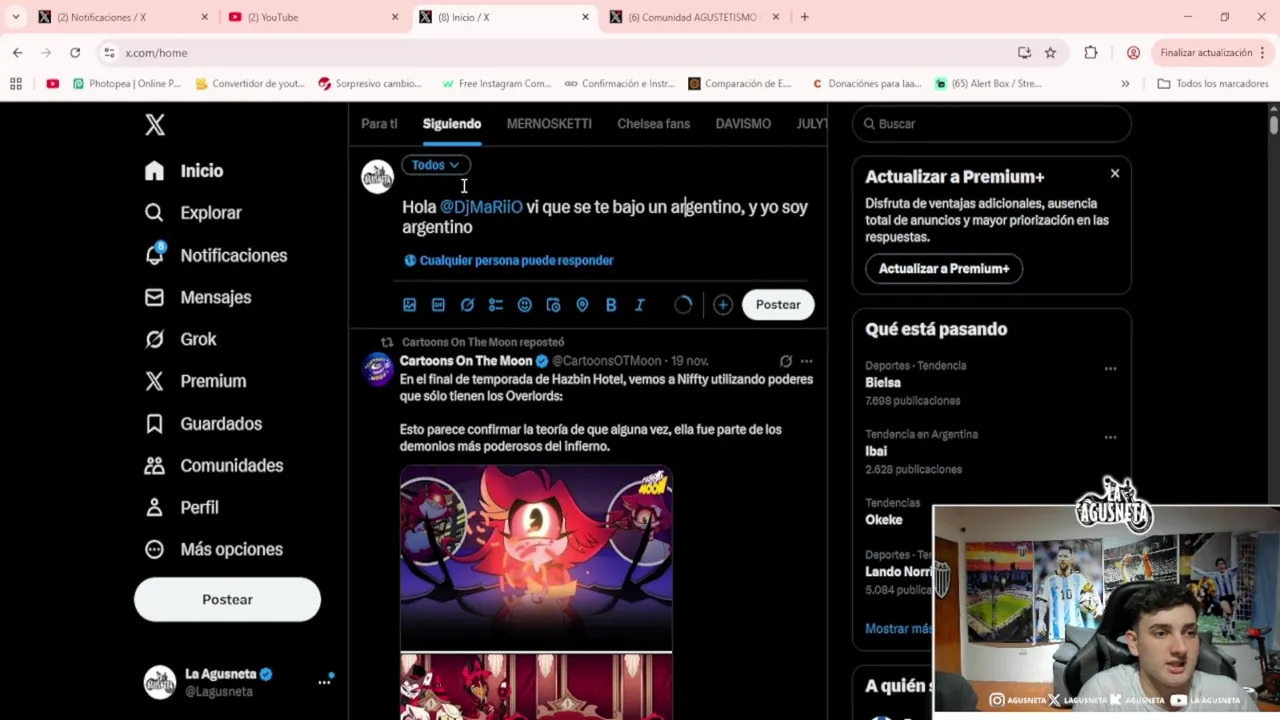This screenshot has height=720, width=1280.
Task: Open Cartoons On The Moon profile name
Action: click(466, 361)
